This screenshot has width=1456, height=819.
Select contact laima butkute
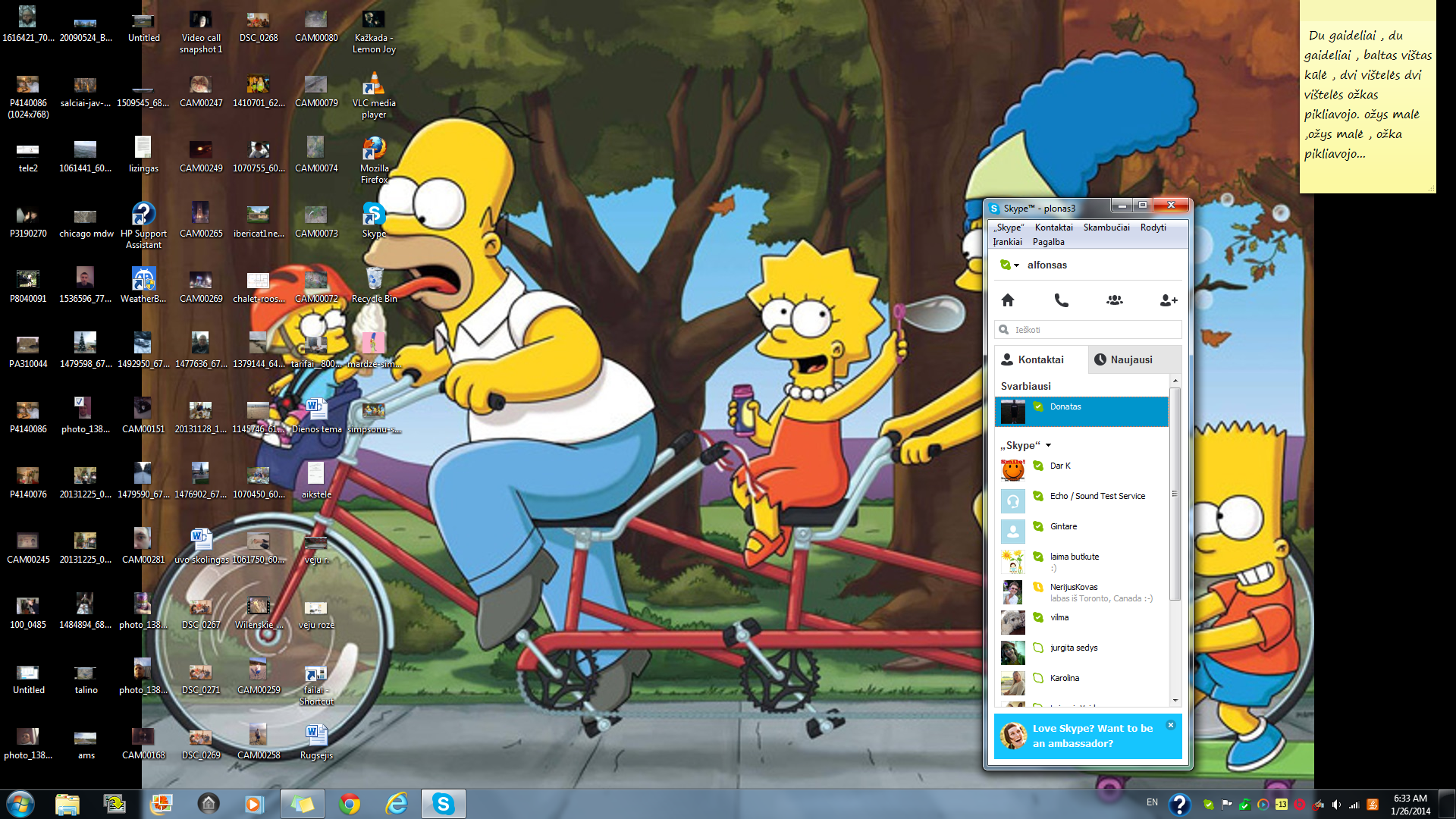(x=1081, y=561)
